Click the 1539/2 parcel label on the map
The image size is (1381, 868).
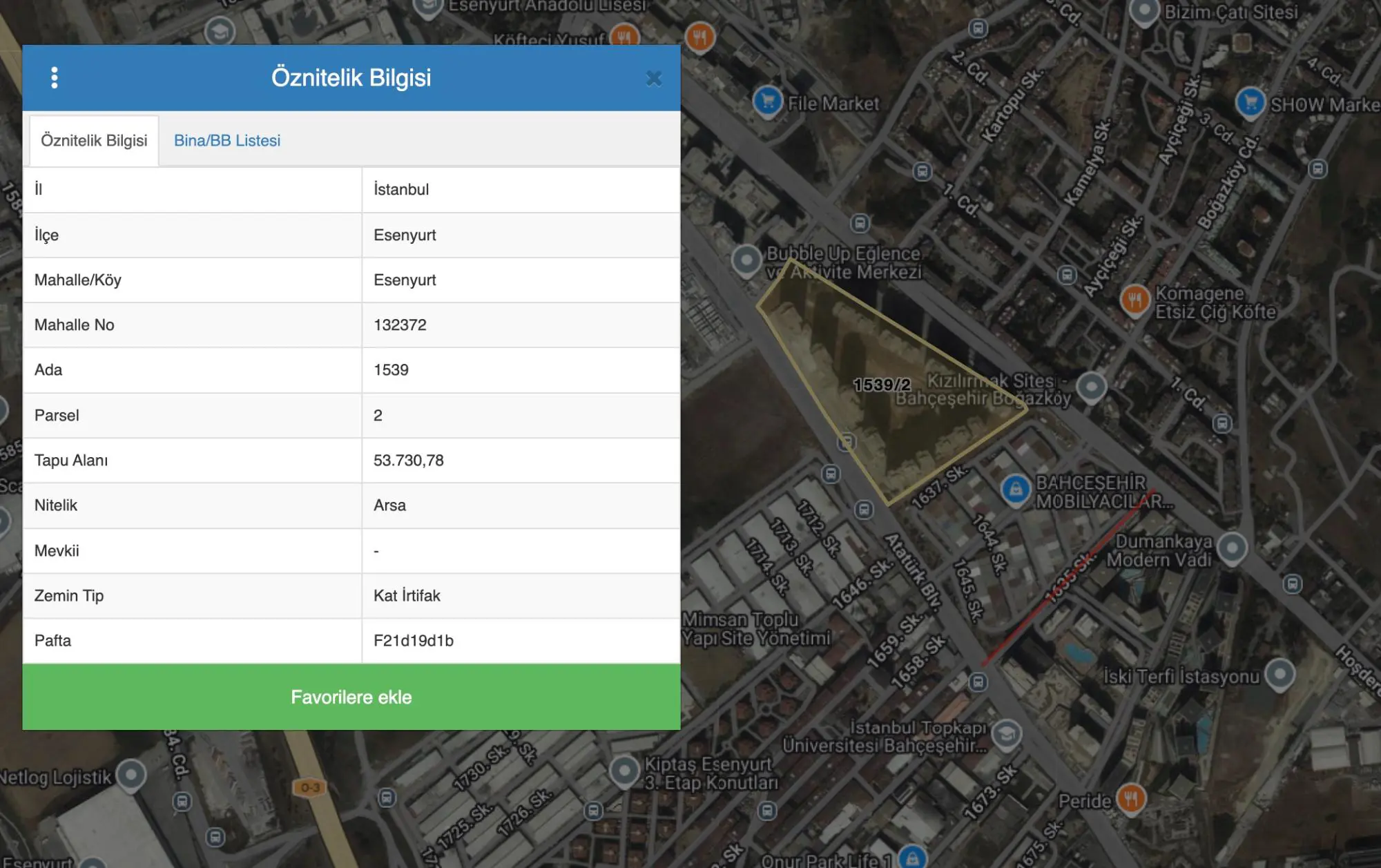pos(882,385)
